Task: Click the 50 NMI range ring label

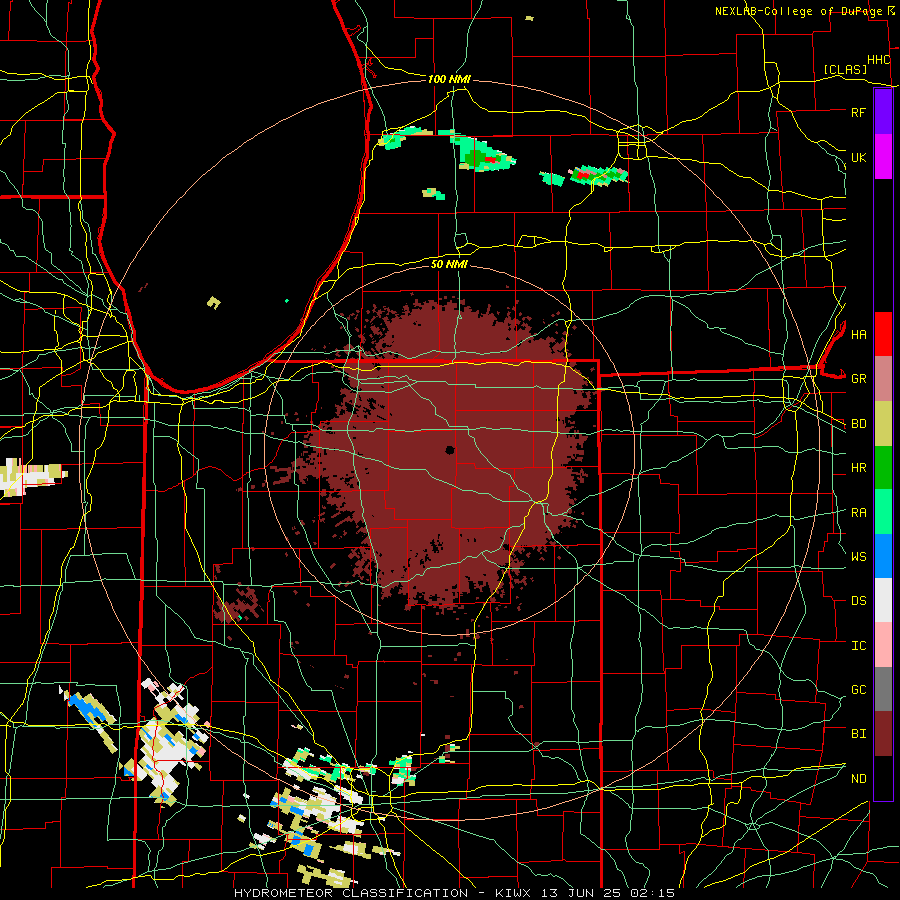Action: (449, 264)
